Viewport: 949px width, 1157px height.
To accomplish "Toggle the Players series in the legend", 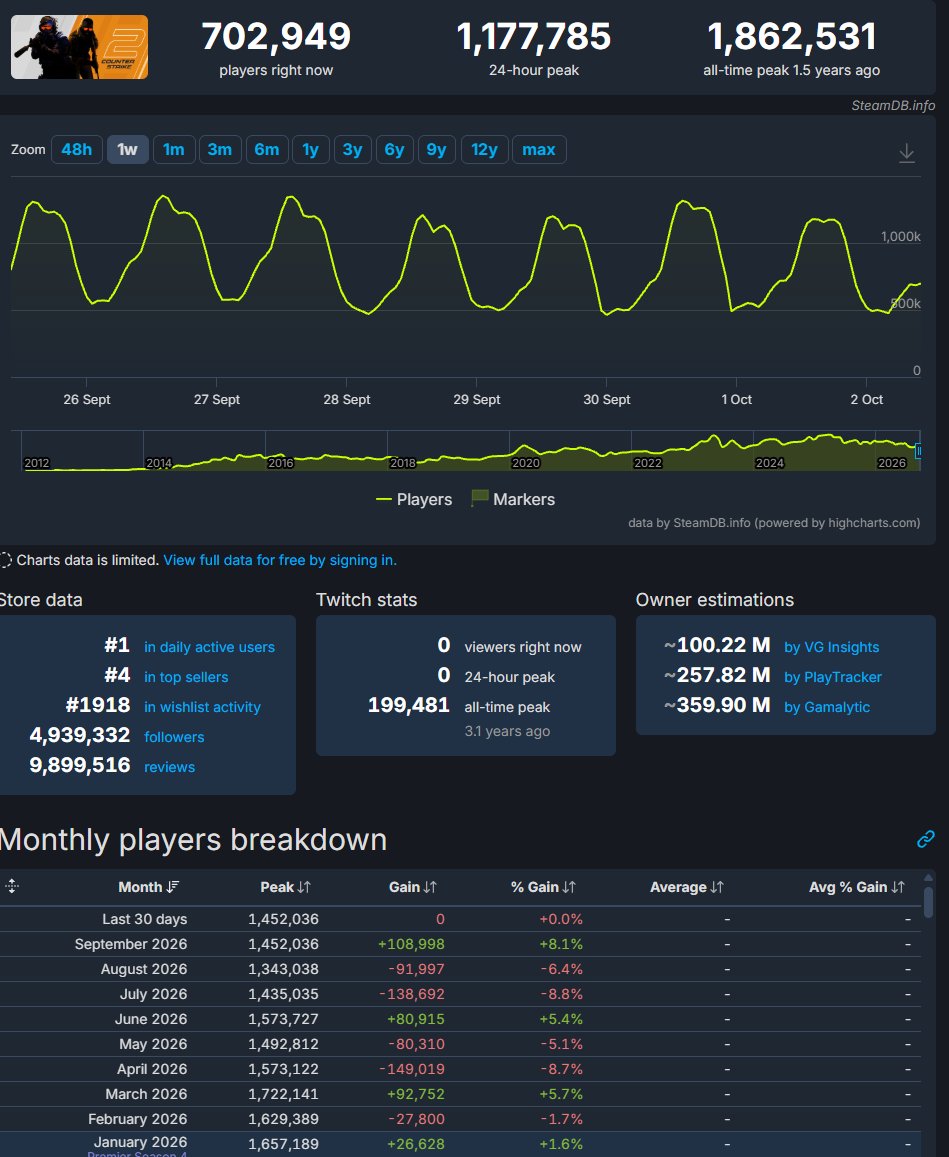I will coord(414,500).
